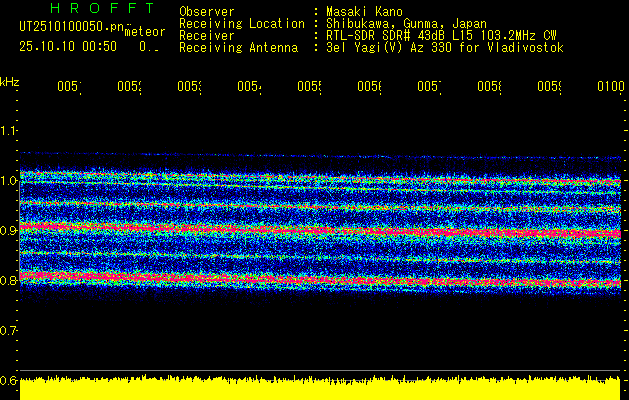Click the 1.1 kHz axis label
Screen dimensions: 629x400
pos(9,130)
